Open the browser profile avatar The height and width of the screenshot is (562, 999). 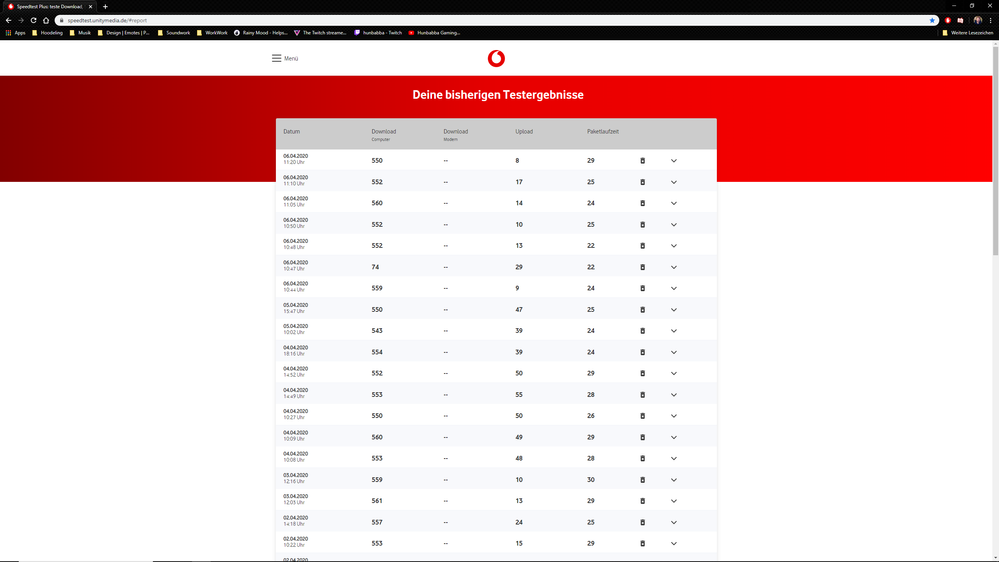pos(977,20)
